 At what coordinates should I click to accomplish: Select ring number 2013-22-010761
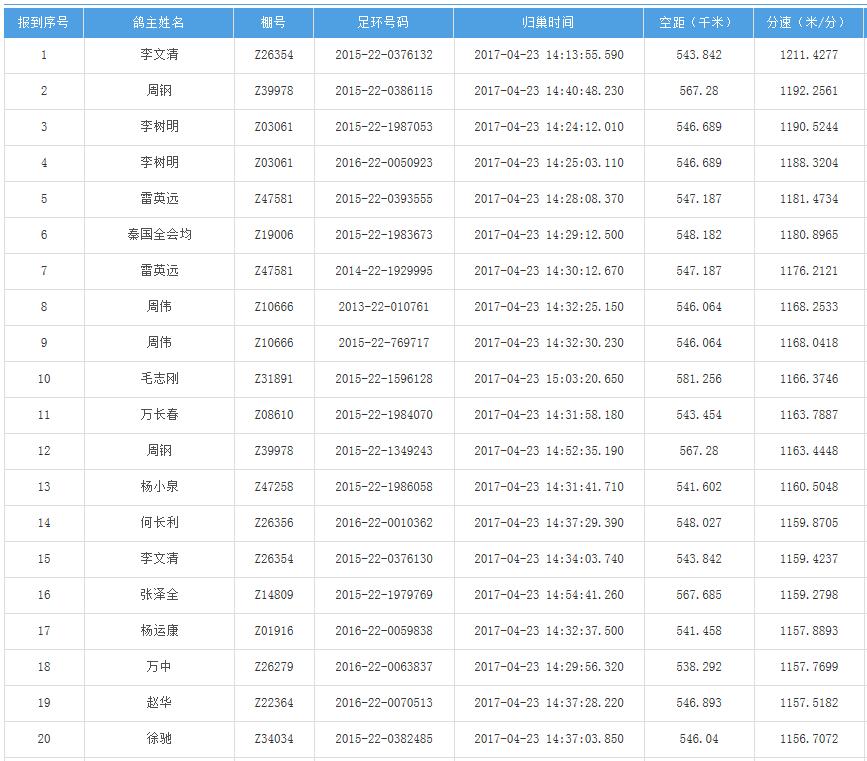(x=383, y=307)
